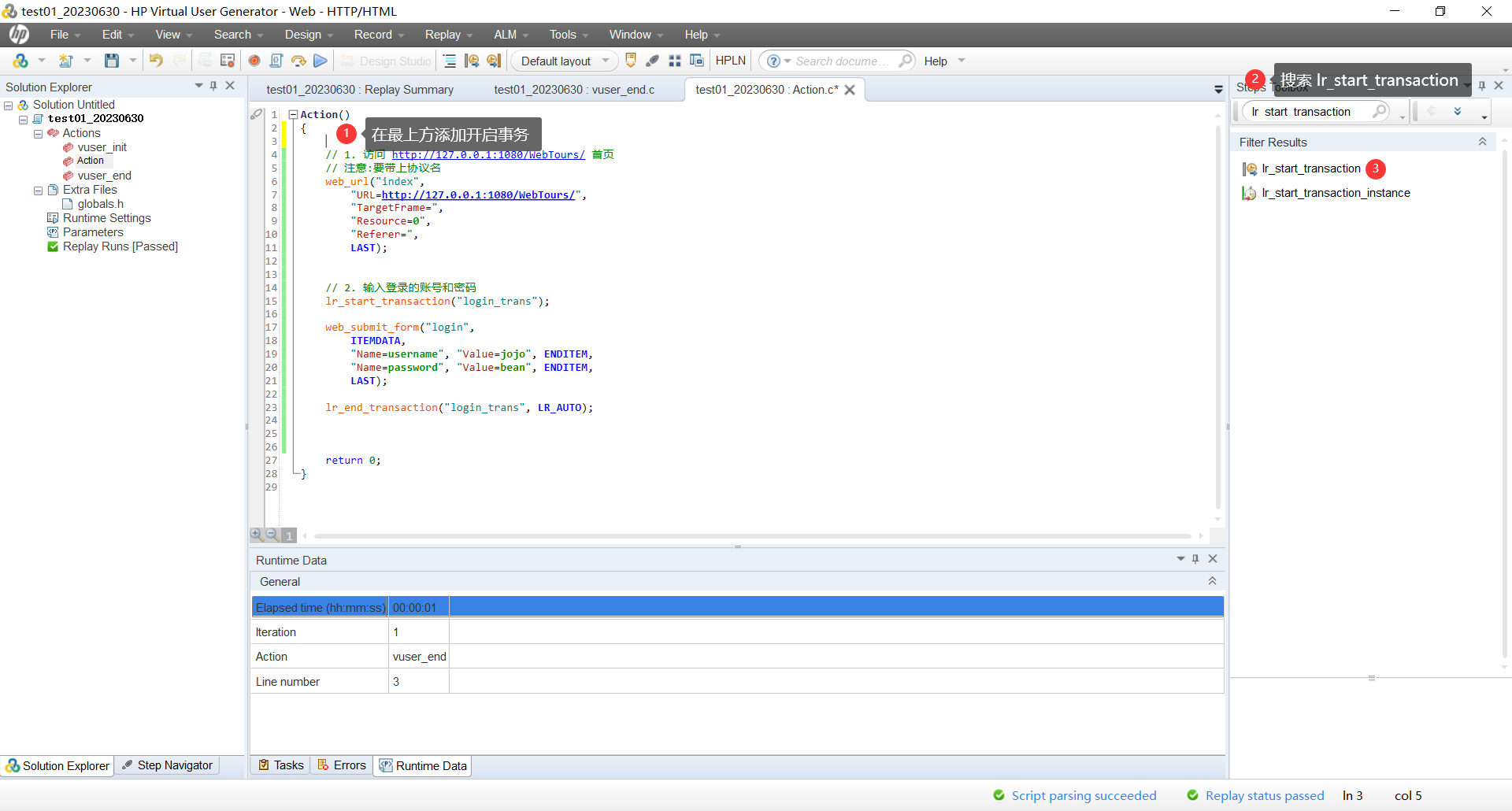Click the lr_start_transaction_instance step icon

click(x=1249, y=193)
